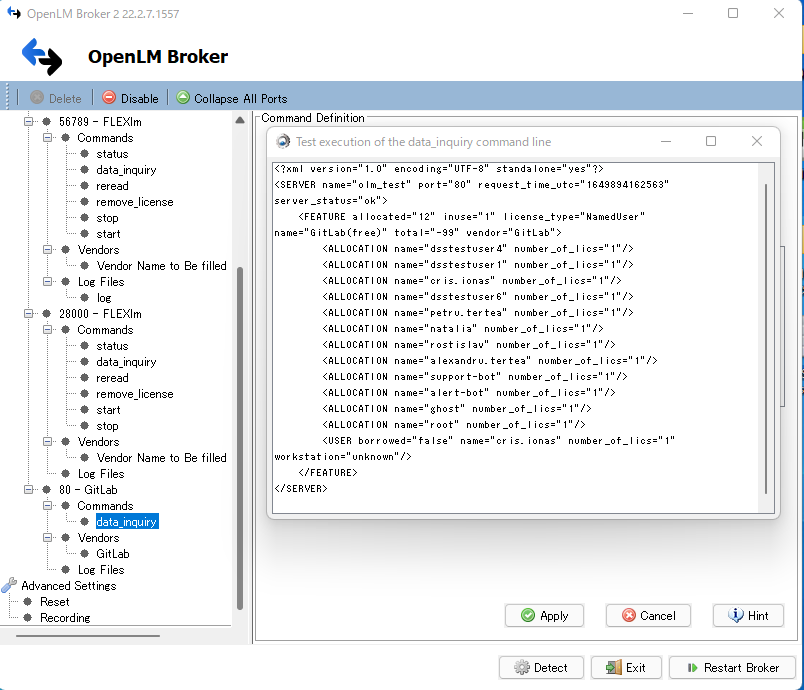This screenshot has height=690, width=804.
Task: Open the Recording settings item
Action: pos(64,617)
